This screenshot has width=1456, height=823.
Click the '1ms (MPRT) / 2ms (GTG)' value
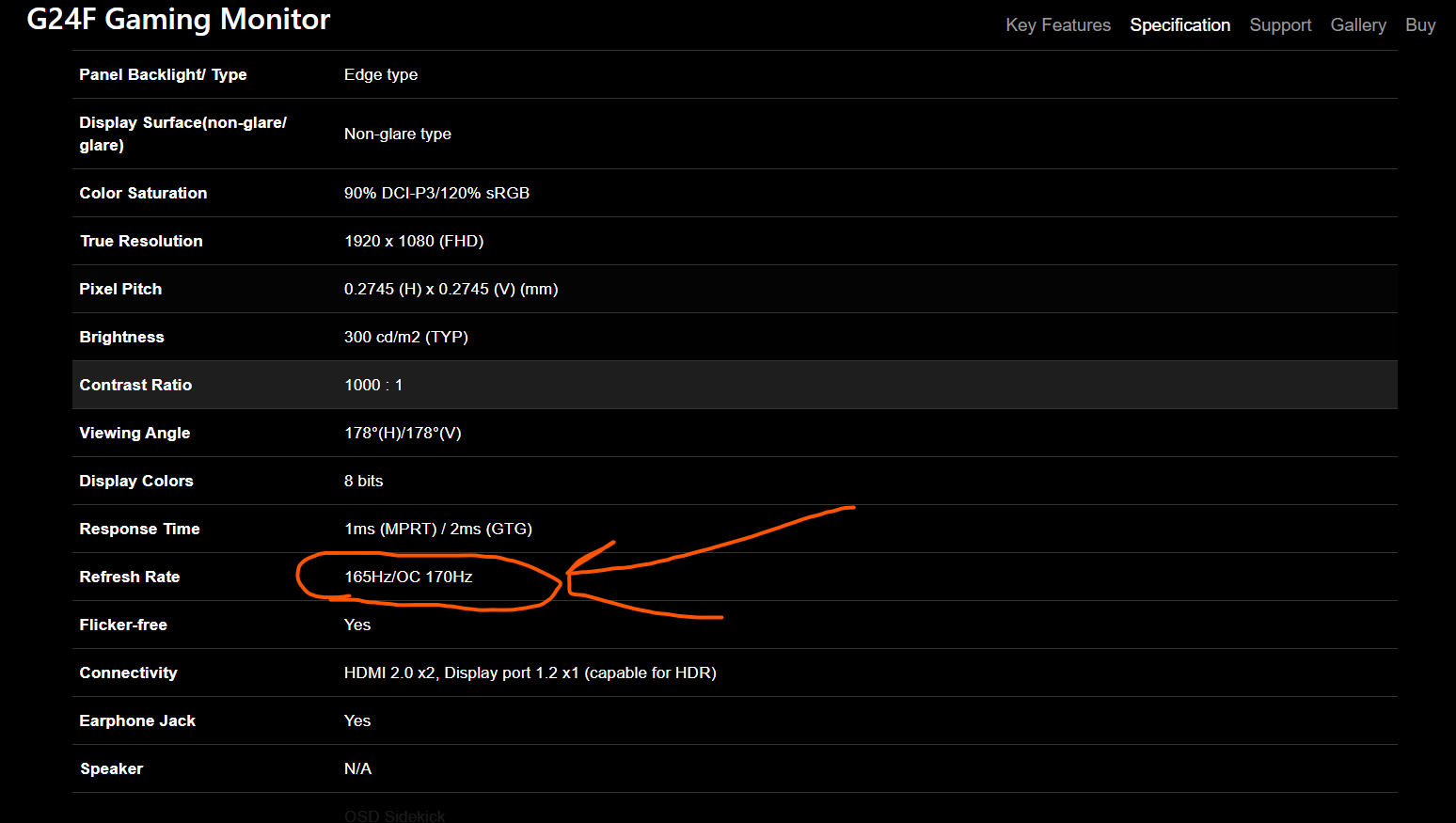pos(438,529)
